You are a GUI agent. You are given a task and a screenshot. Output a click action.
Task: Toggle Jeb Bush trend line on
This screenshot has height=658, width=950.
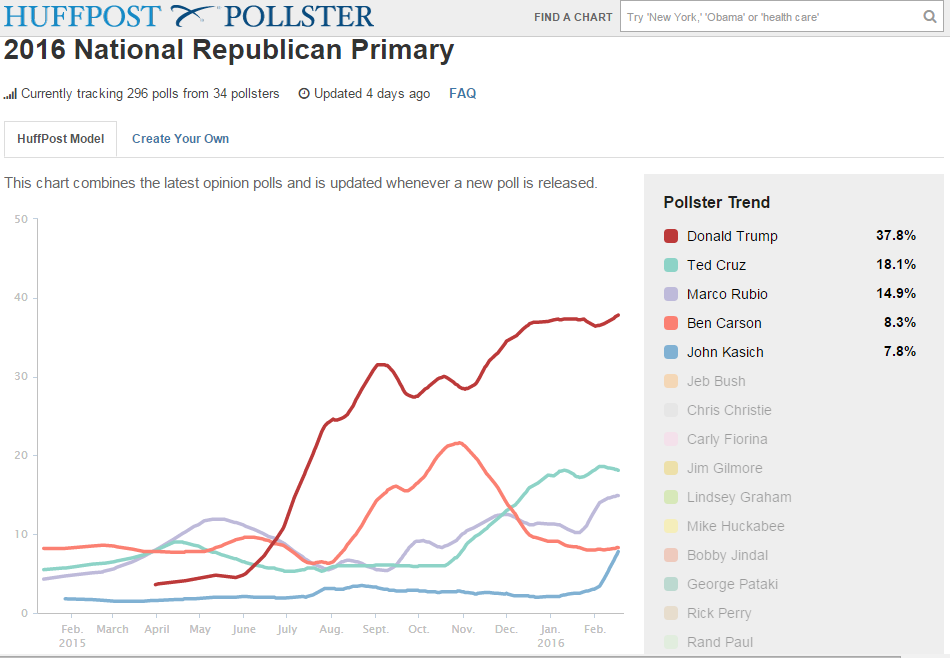715,381
